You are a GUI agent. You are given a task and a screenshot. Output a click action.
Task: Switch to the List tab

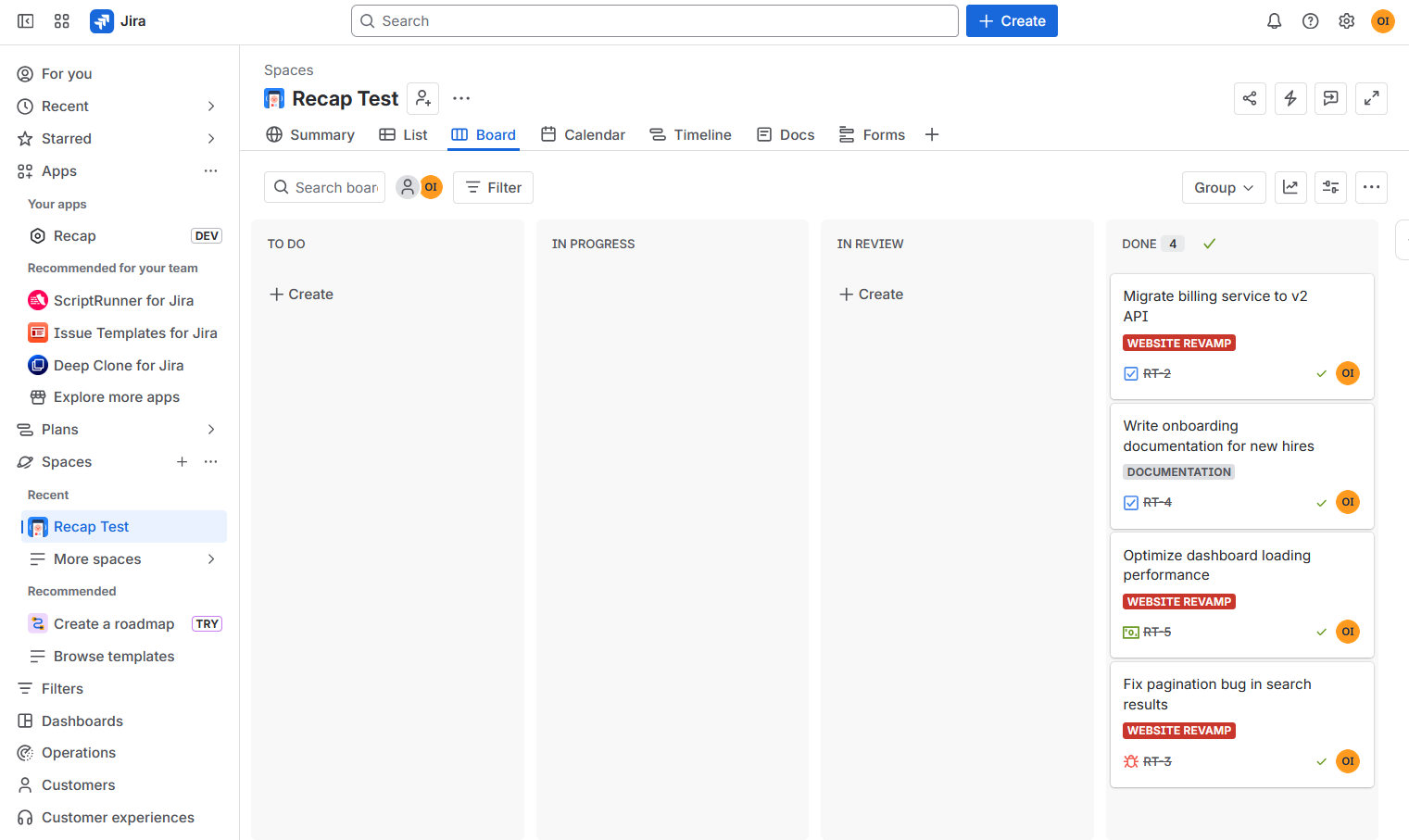click(x=403, y=135)
